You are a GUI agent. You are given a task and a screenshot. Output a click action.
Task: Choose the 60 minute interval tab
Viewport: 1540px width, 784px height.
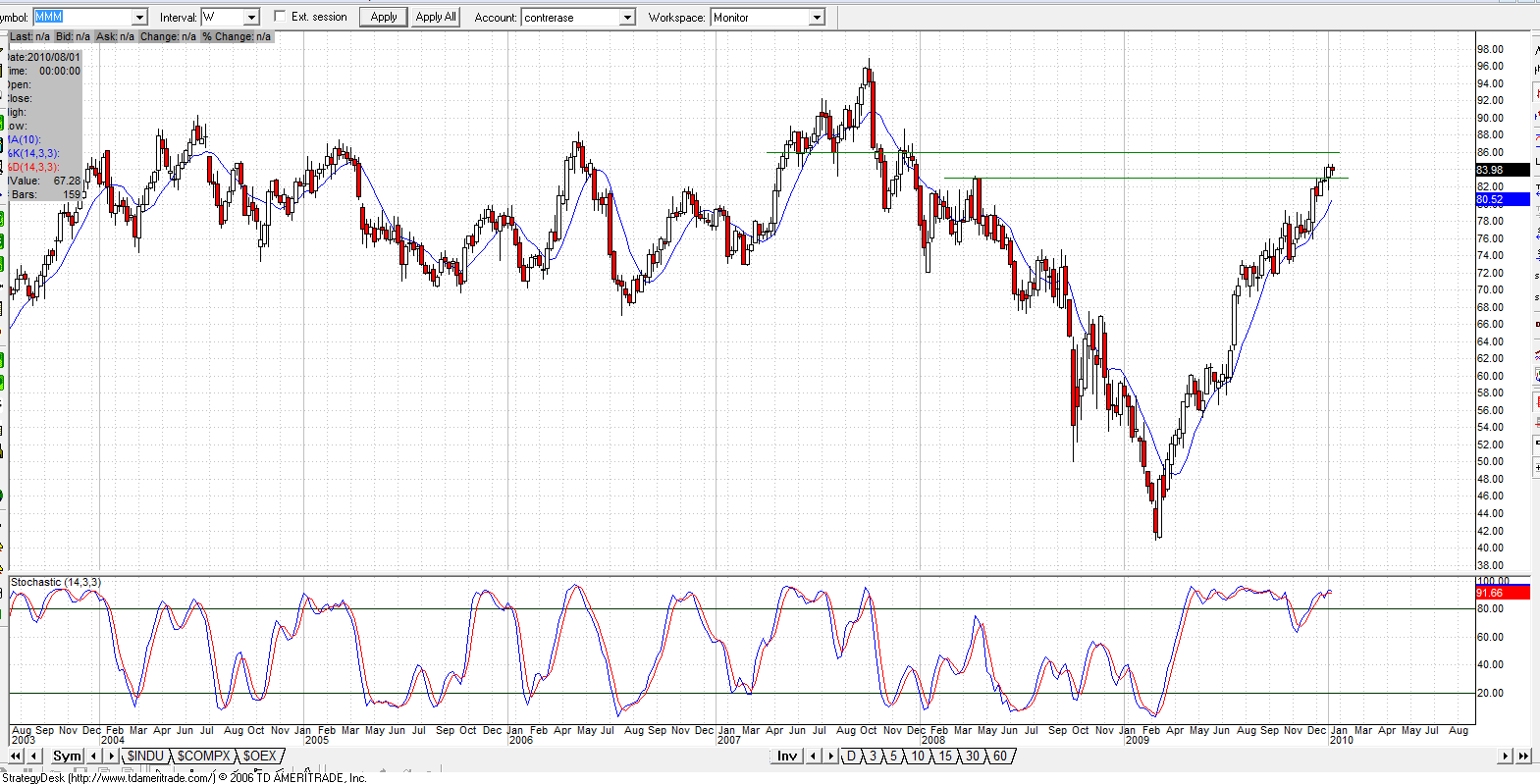[999, 756]
